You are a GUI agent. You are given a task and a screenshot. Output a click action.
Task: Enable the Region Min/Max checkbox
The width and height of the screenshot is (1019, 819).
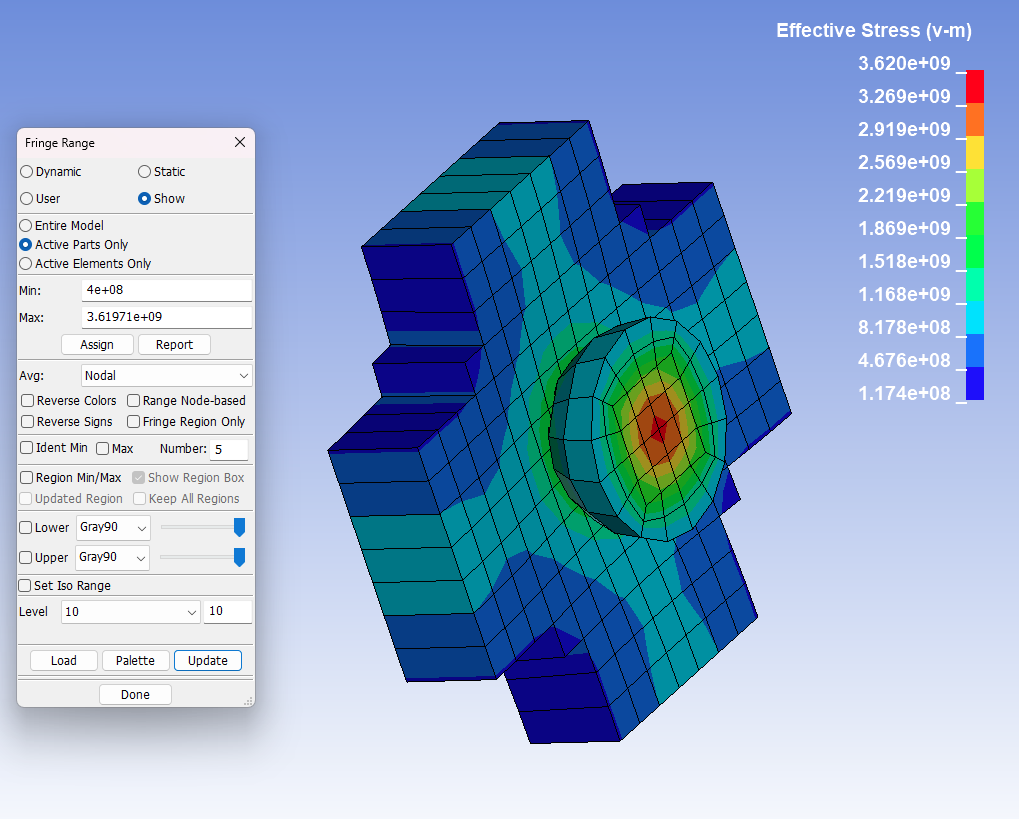pyautogui.click(x=27, y=478)
